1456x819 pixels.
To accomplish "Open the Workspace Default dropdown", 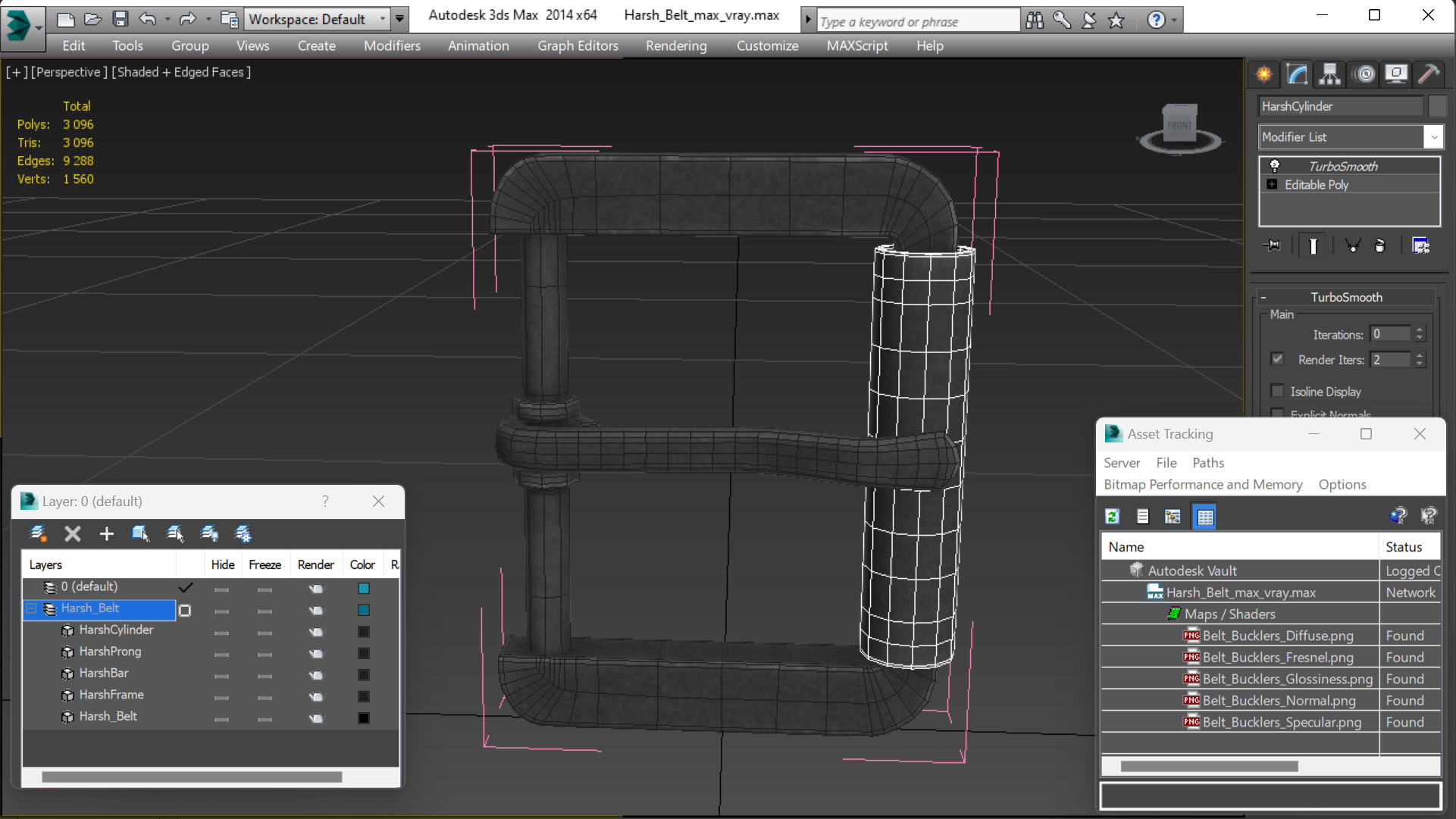I will pos(318,19).
